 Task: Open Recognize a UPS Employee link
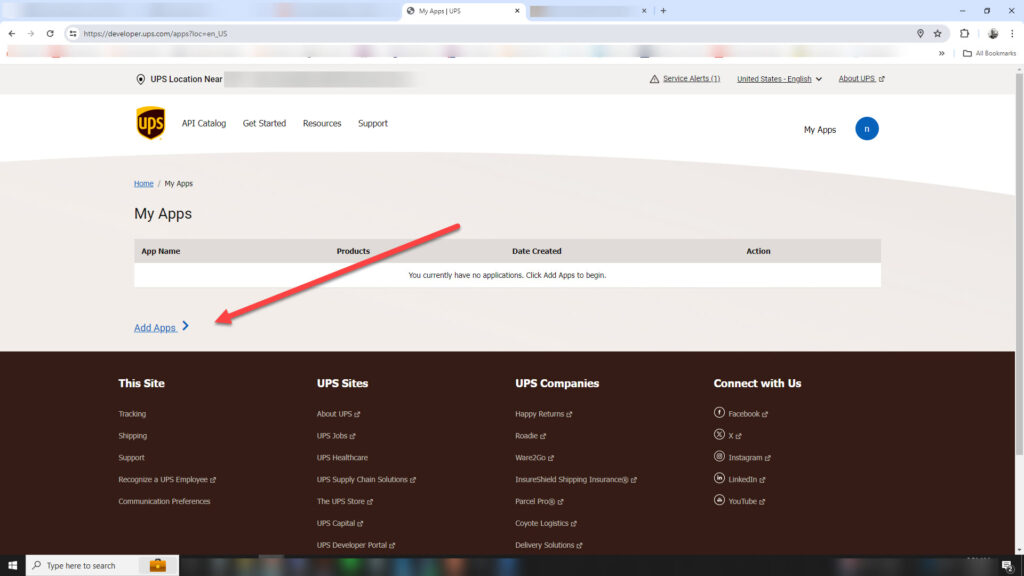click(167, 479)
